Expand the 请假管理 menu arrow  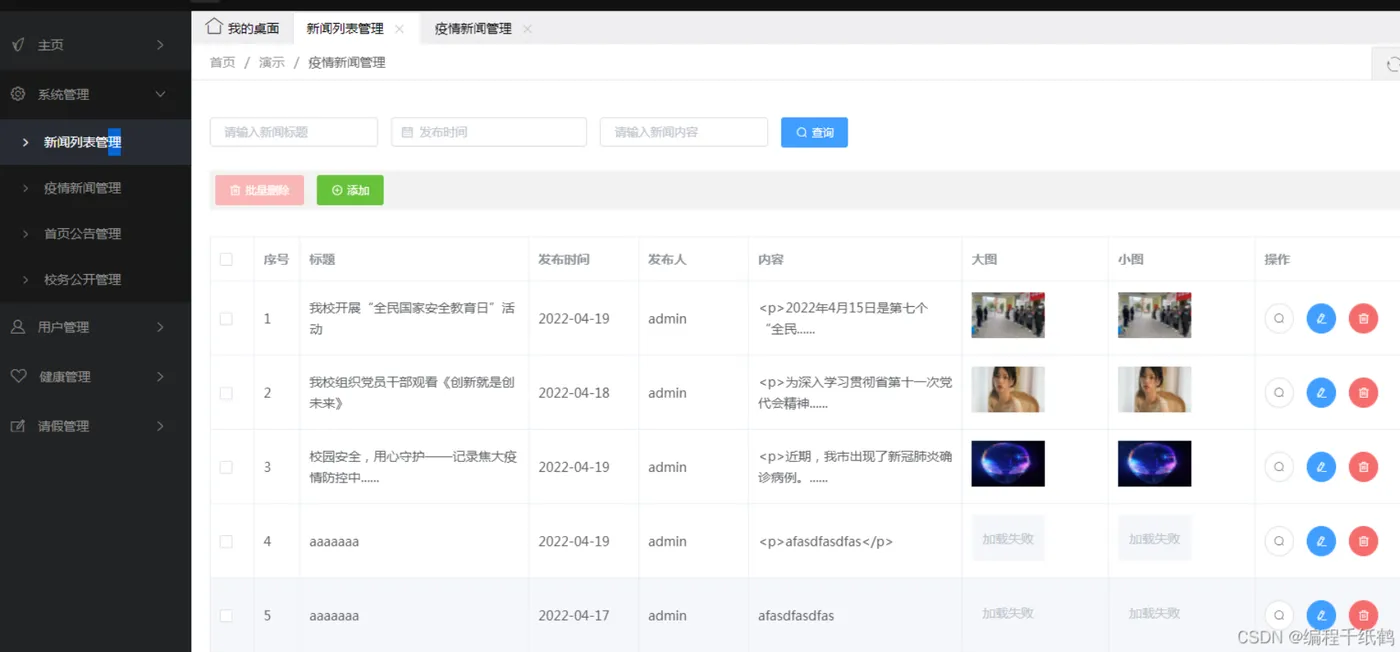160,426
